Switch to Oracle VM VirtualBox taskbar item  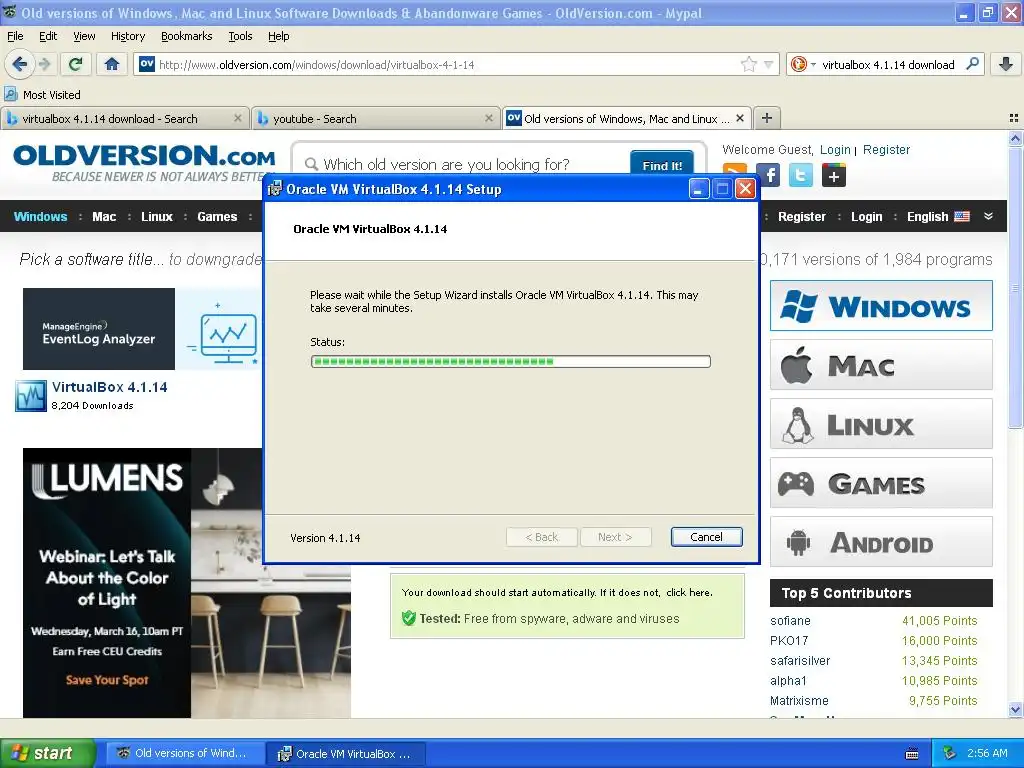tap(346, 754)
